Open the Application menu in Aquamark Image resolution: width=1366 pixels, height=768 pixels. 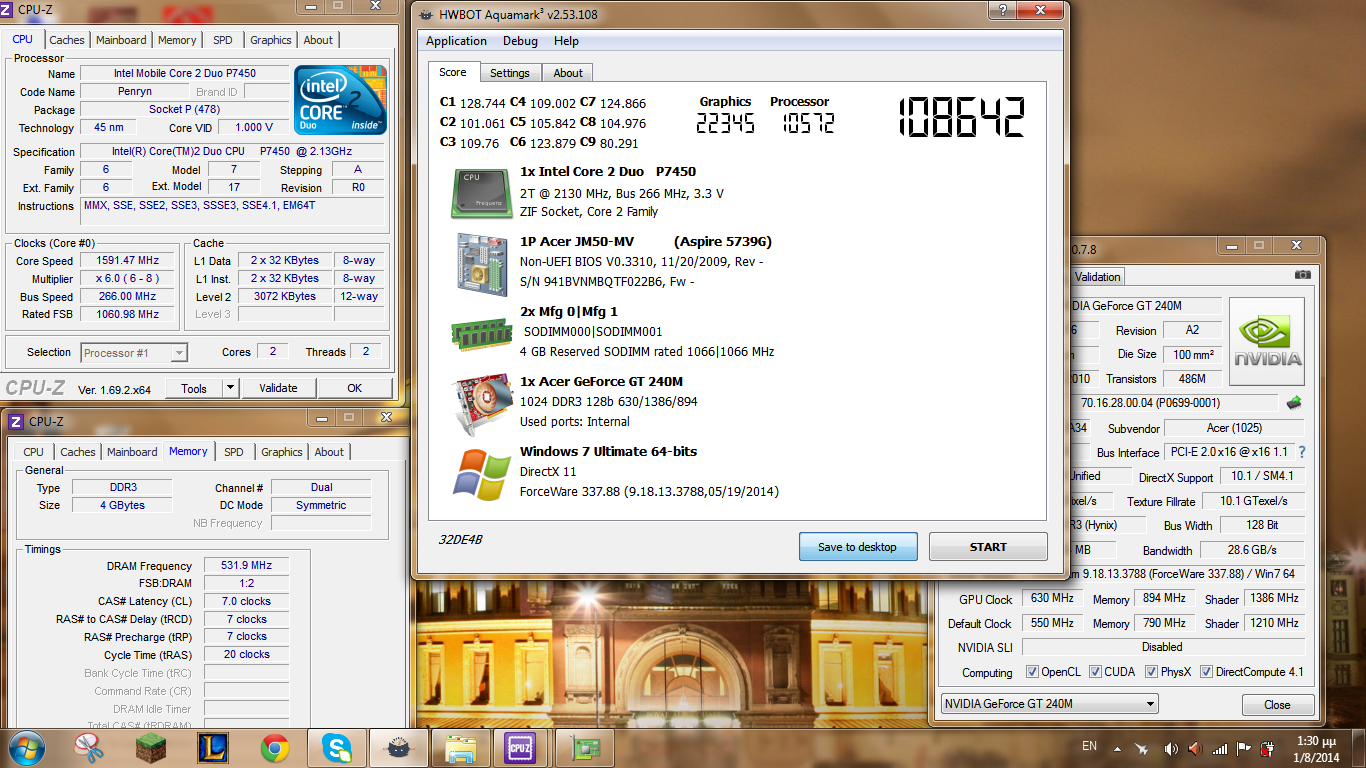coord(456,41)
